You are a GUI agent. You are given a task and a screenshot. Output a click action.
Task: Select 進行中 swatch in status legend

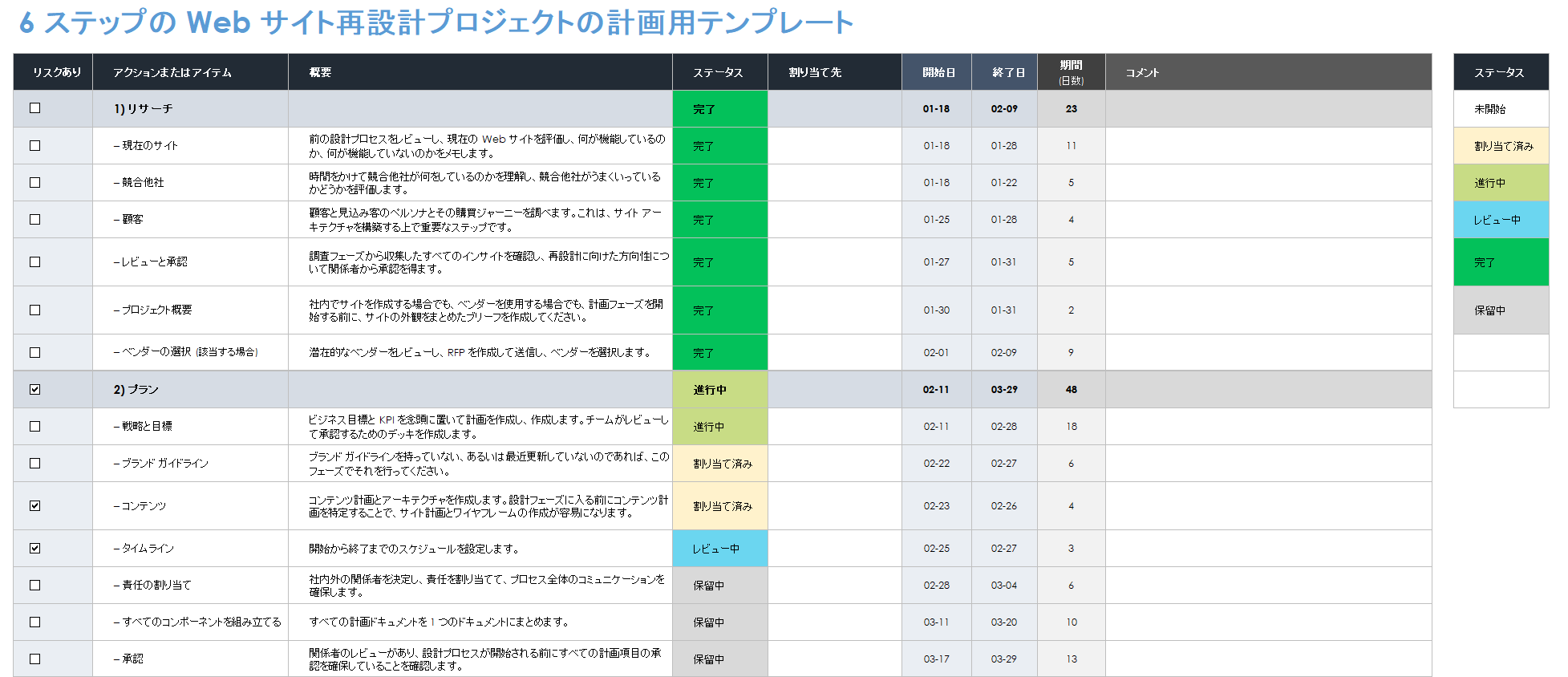(x=1501, y=183)
